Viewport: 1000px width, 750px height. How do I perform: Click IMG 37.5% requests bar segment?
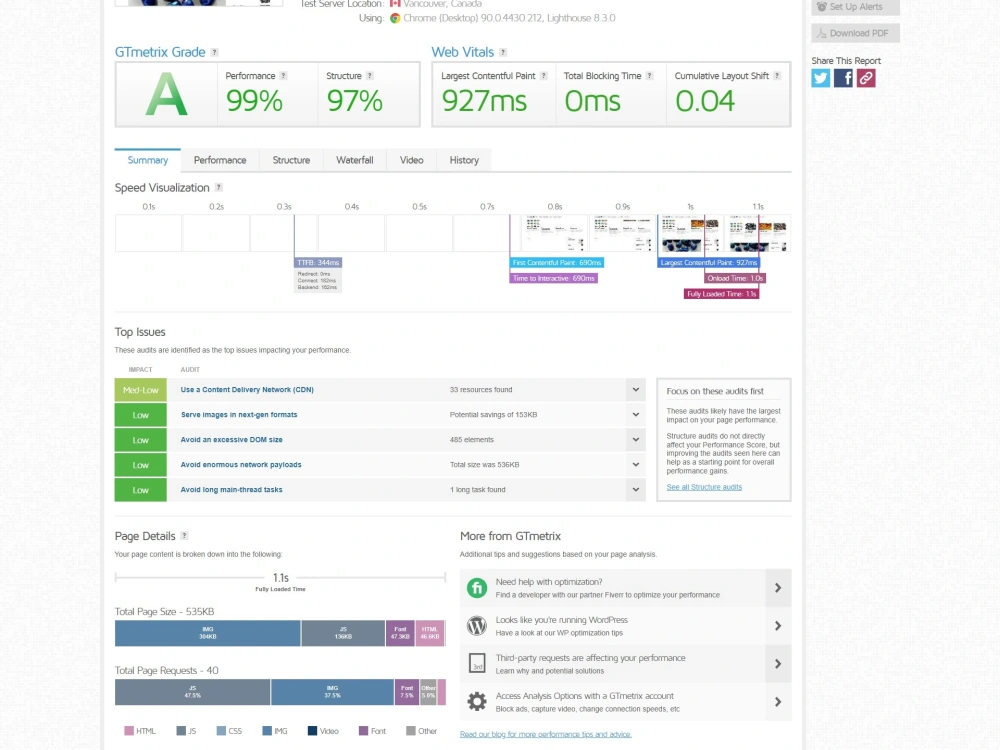click(332, 692)
